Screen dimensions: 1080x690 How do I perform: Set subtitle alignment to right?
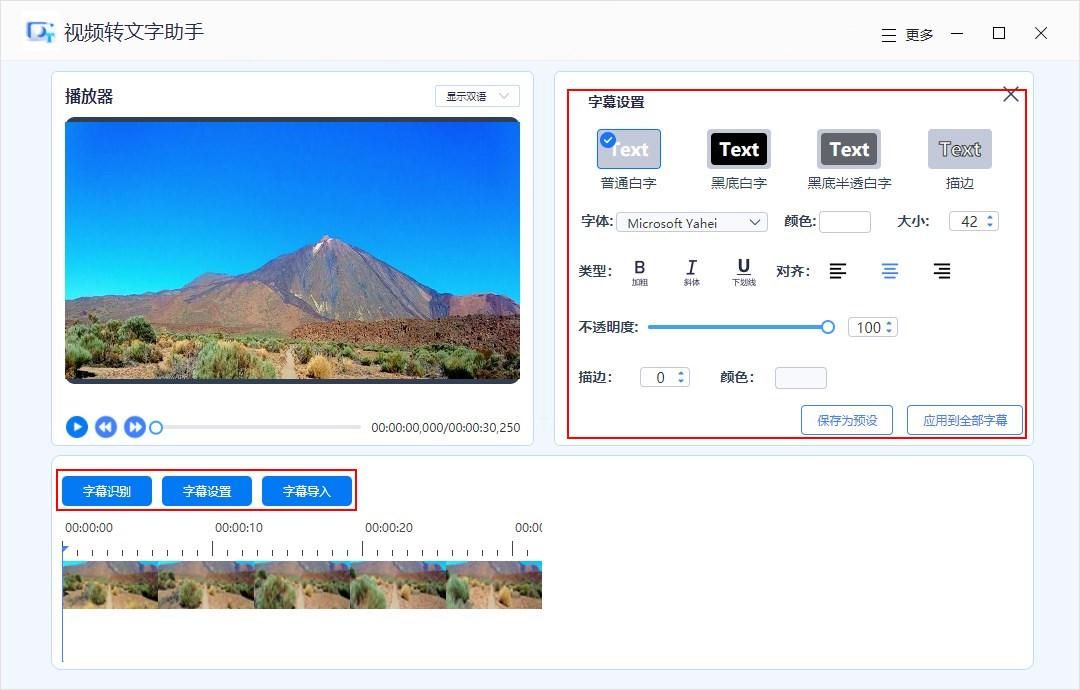941,270
